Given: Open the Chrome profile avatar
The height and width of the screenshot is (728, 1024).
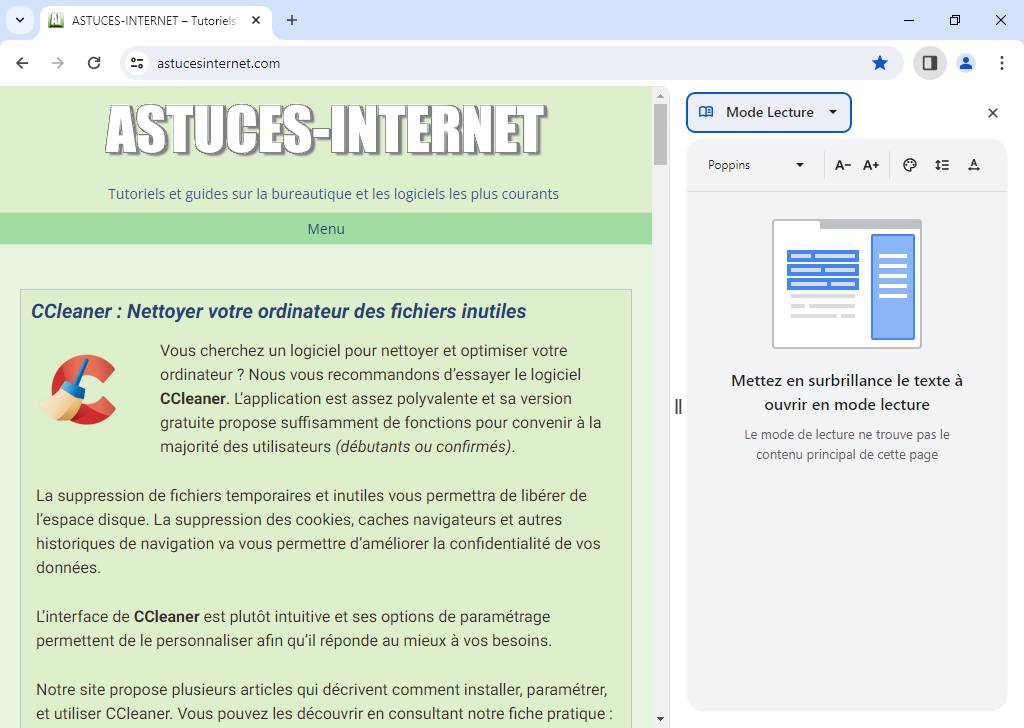Looking at the screenshot, I should pos(965,62).
